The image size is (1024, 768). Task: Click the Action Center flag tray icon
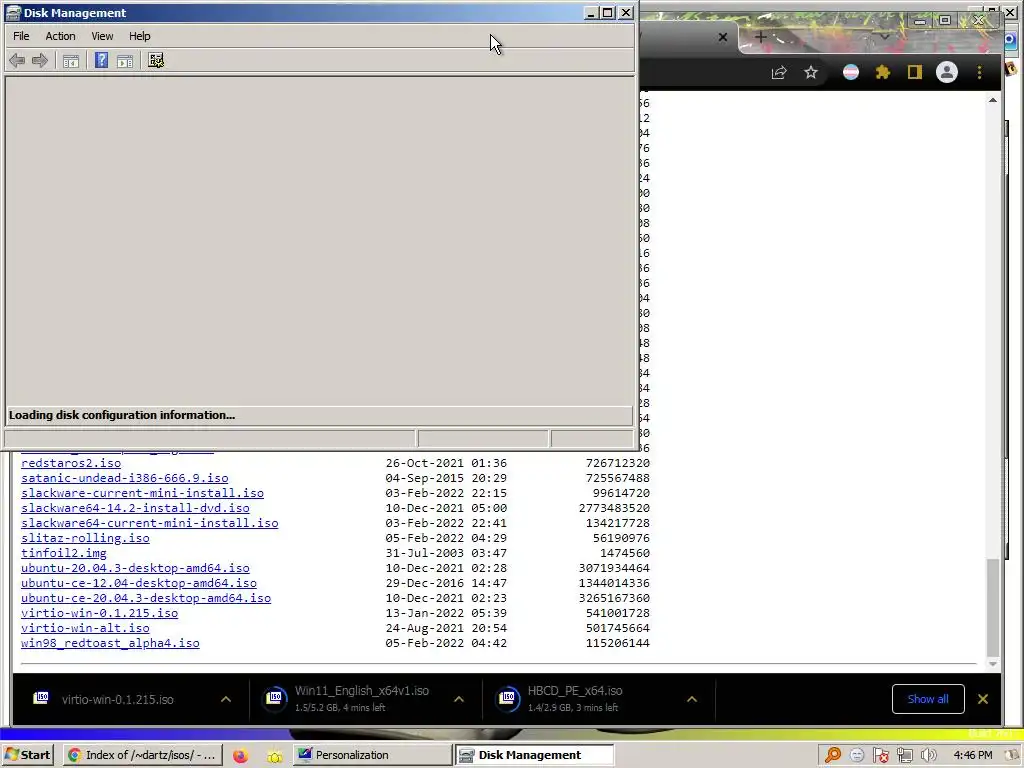880,756
